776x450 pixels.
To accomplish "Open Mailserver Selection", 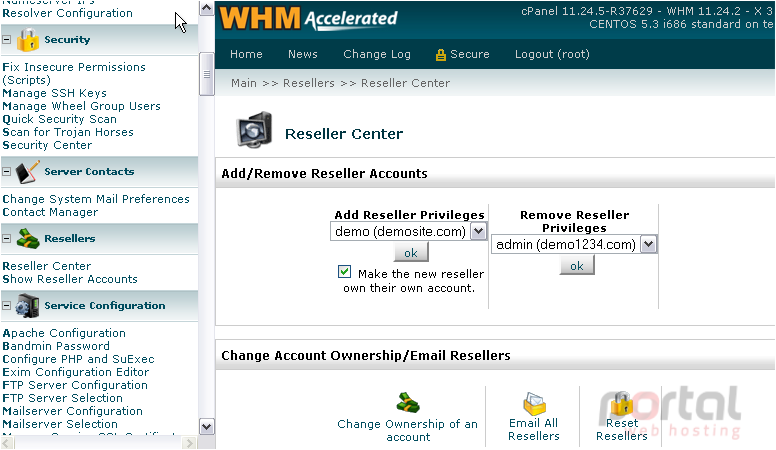I will (x=60, y=424).
